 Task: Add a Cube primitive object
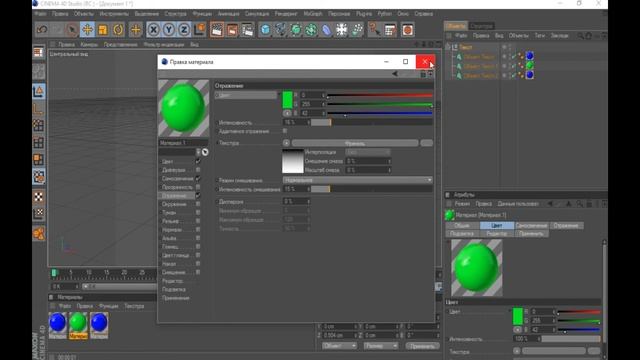[x=265, y=29]
